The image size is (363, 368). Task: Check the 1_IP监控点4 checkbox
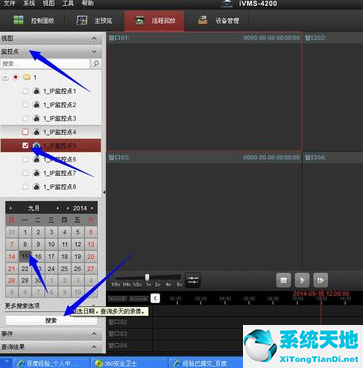tap(25, 132)
